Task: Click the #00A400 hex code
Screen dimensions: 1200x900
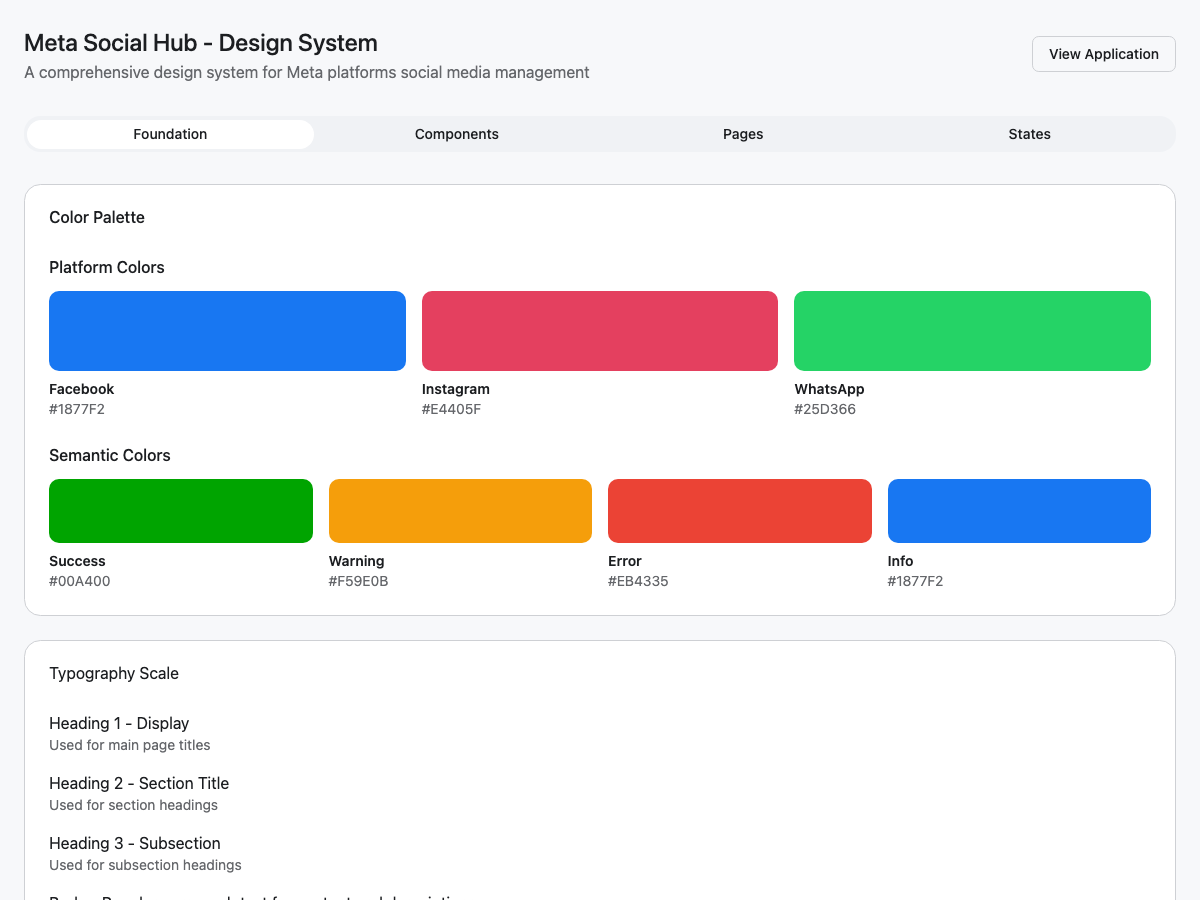Action: pos(80,581)
